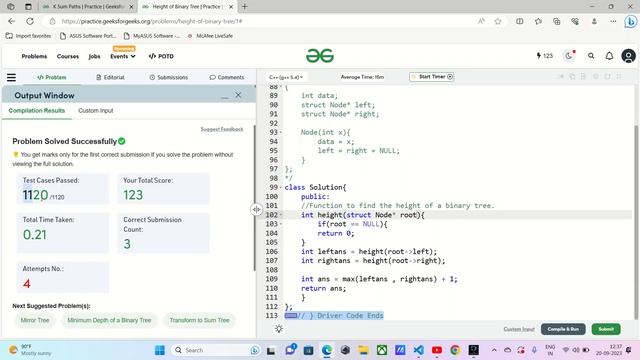This screenshot has height=360, width=640.
Task: Open Chrome from taskbar
Action: [455, 350]
